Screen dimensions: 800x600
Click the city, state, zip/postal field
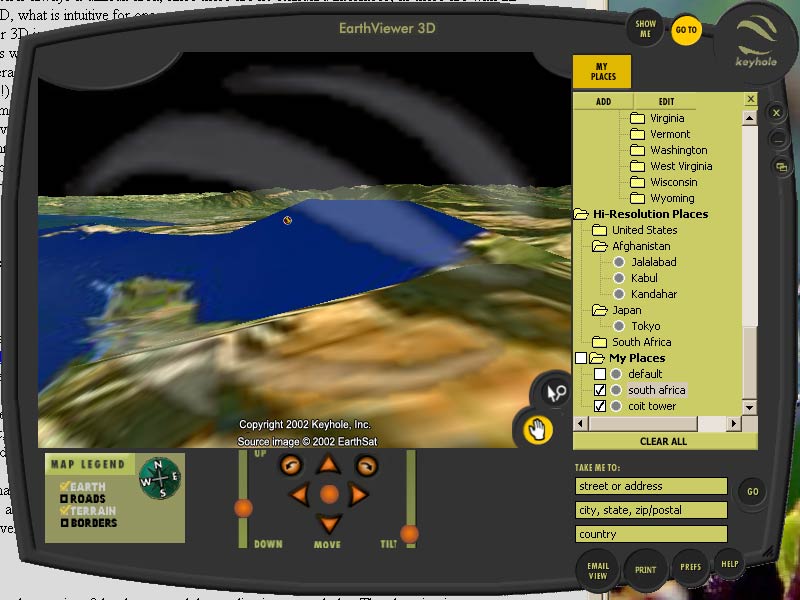click(x=651, y=510)
